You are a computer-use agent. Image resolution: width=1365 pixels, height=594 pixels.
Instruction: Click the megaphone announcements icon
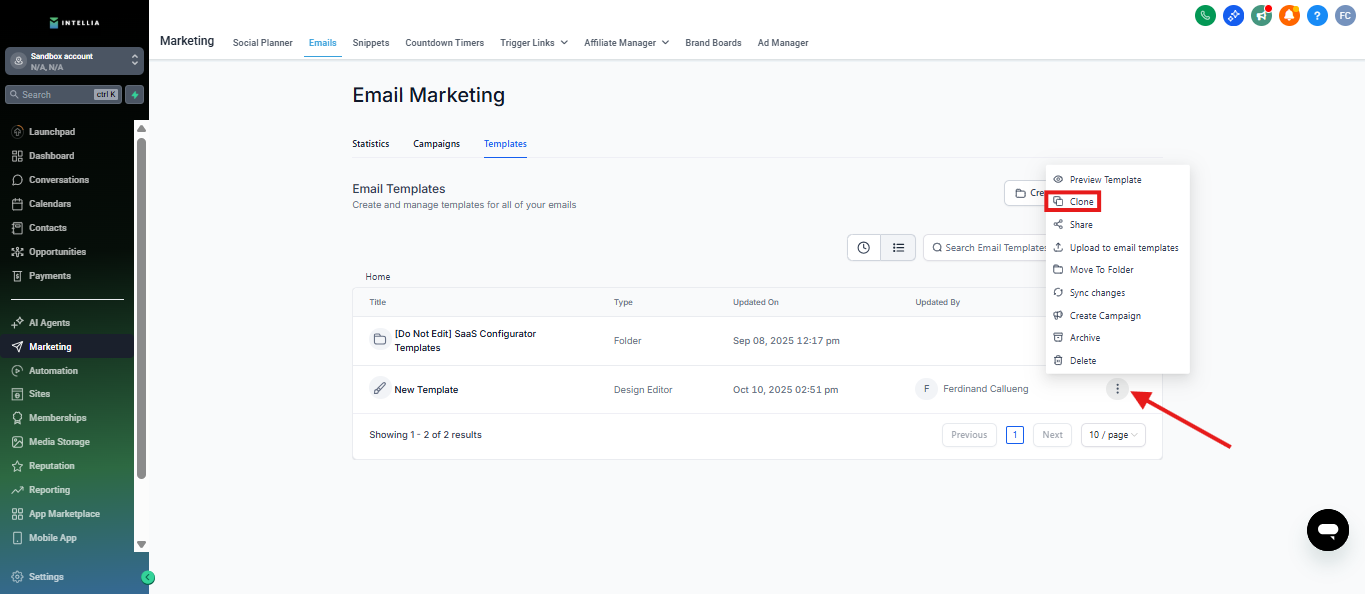coord(1261,15)
